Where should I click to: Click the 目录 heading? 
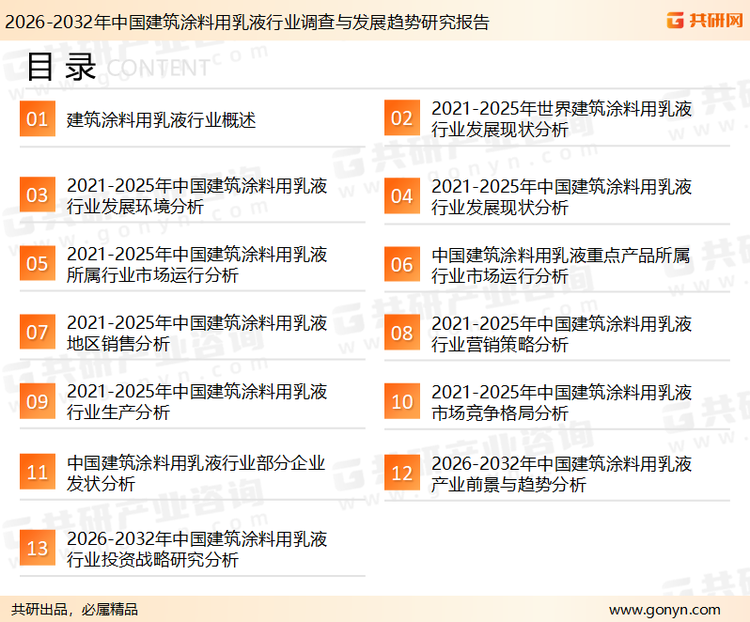click(62, 67)
